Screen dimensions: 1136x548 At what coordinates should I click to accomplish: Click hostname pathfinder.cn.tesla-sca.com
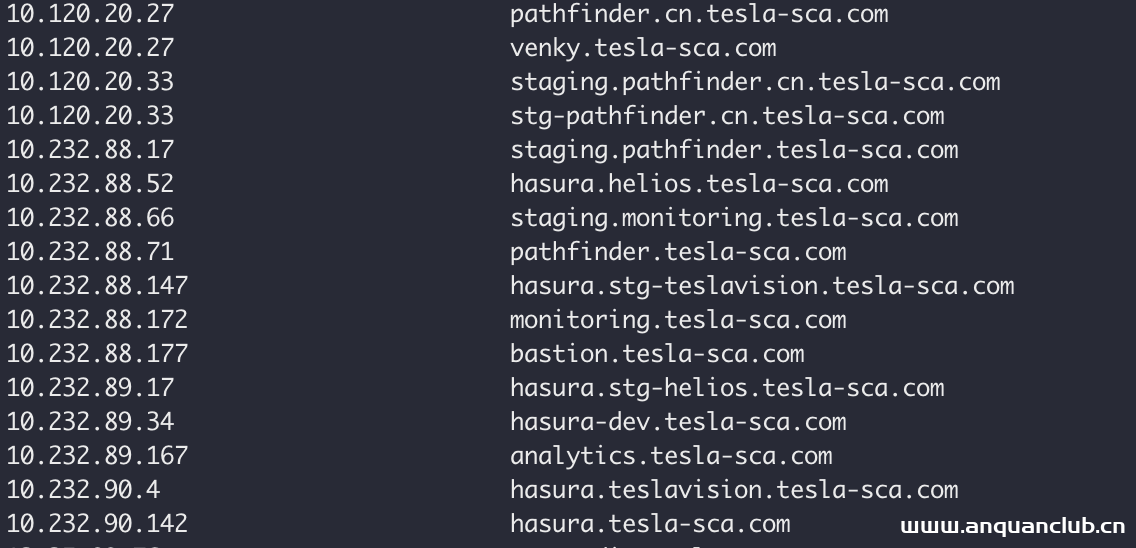[x=698, y=14]
